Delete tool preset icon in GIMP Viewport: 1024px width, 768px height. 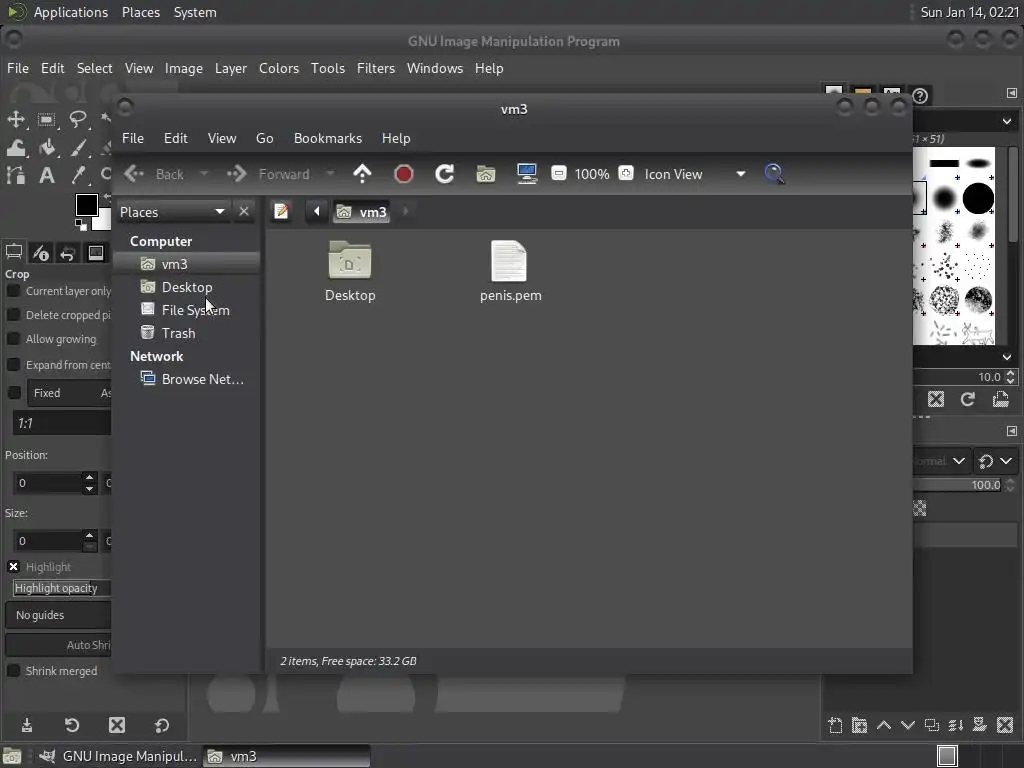pyautogui.click(x=117, y=725)
